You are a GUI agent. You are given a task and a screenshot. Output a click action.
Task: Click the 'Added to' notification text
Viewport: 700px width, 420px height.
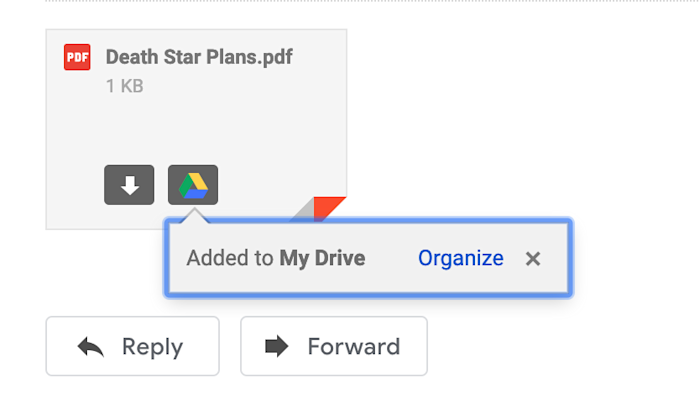click(x=229, y=259)
